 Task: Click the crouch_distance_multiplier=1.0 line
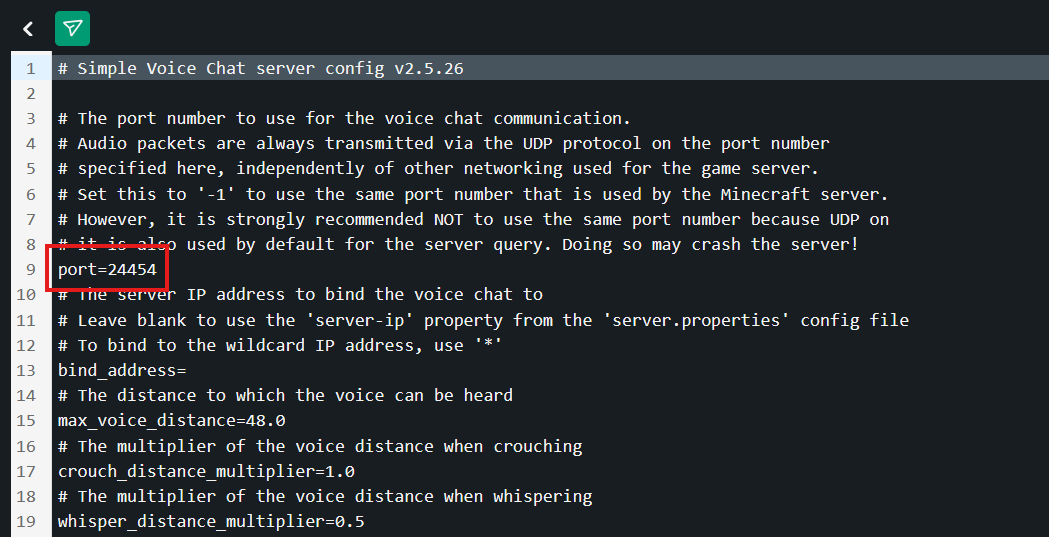pyautogui.click(x=206, y=471)
